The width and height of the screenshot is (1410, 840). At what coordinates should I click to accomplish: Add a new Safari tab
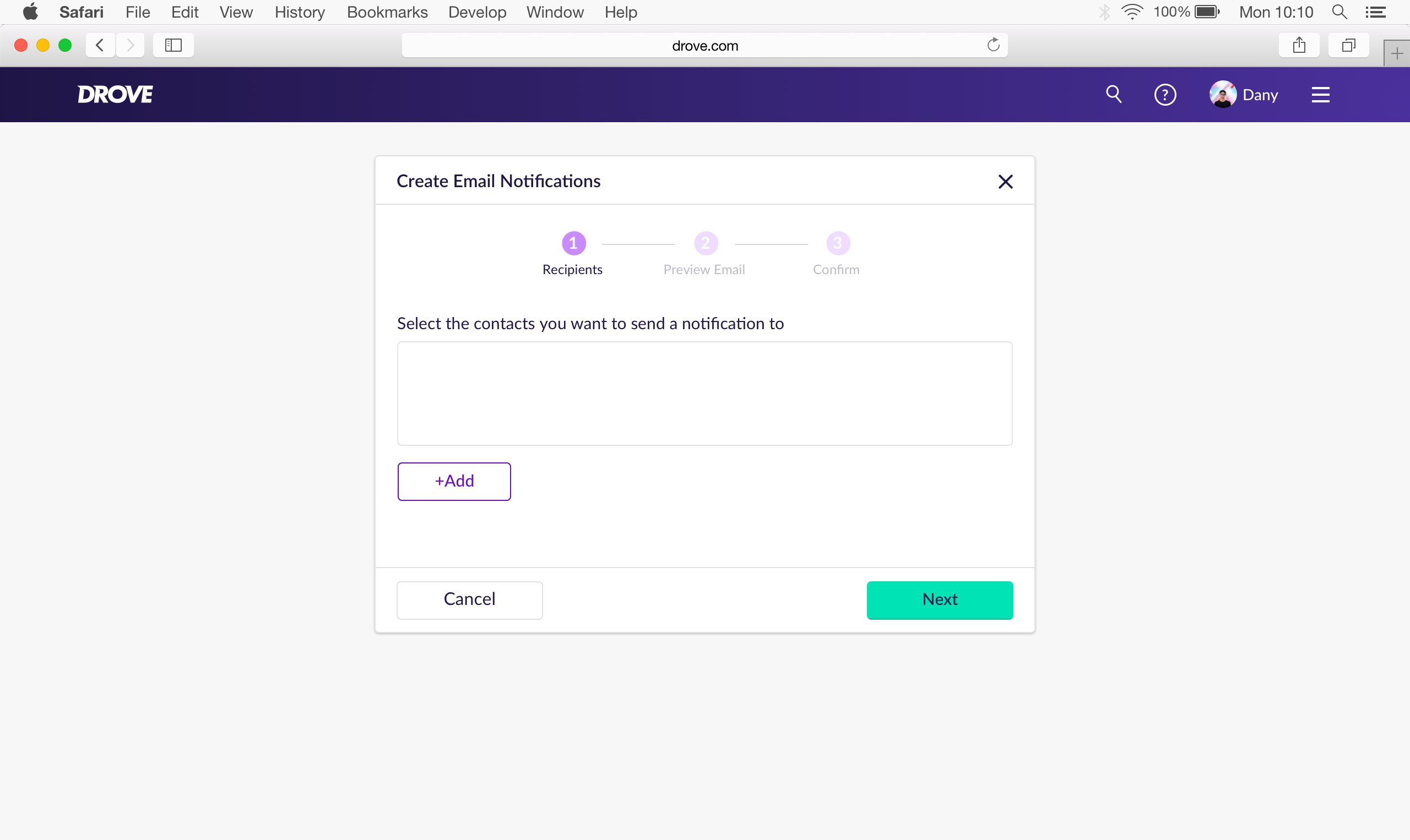(x=1396, y=54)
